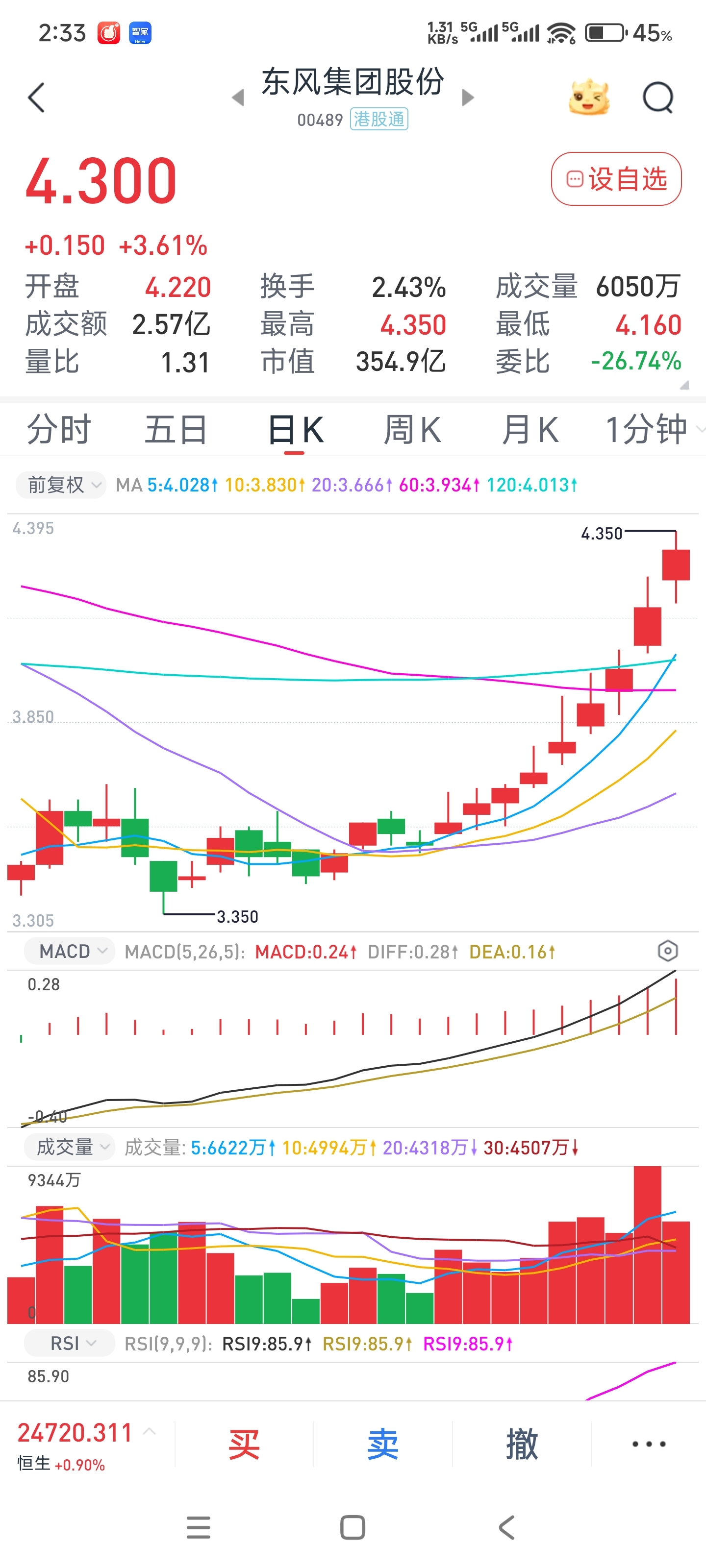The width and height of the screenshot is (706, 1568).
Task: Tap the MA5 value 5:4.028
Action: click(x=182, y=485)
